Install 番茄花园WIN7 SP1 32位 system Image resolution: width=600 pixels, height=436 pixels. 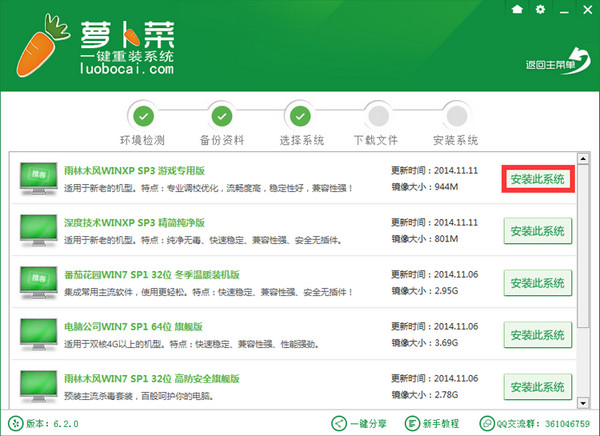click(538, 283)
